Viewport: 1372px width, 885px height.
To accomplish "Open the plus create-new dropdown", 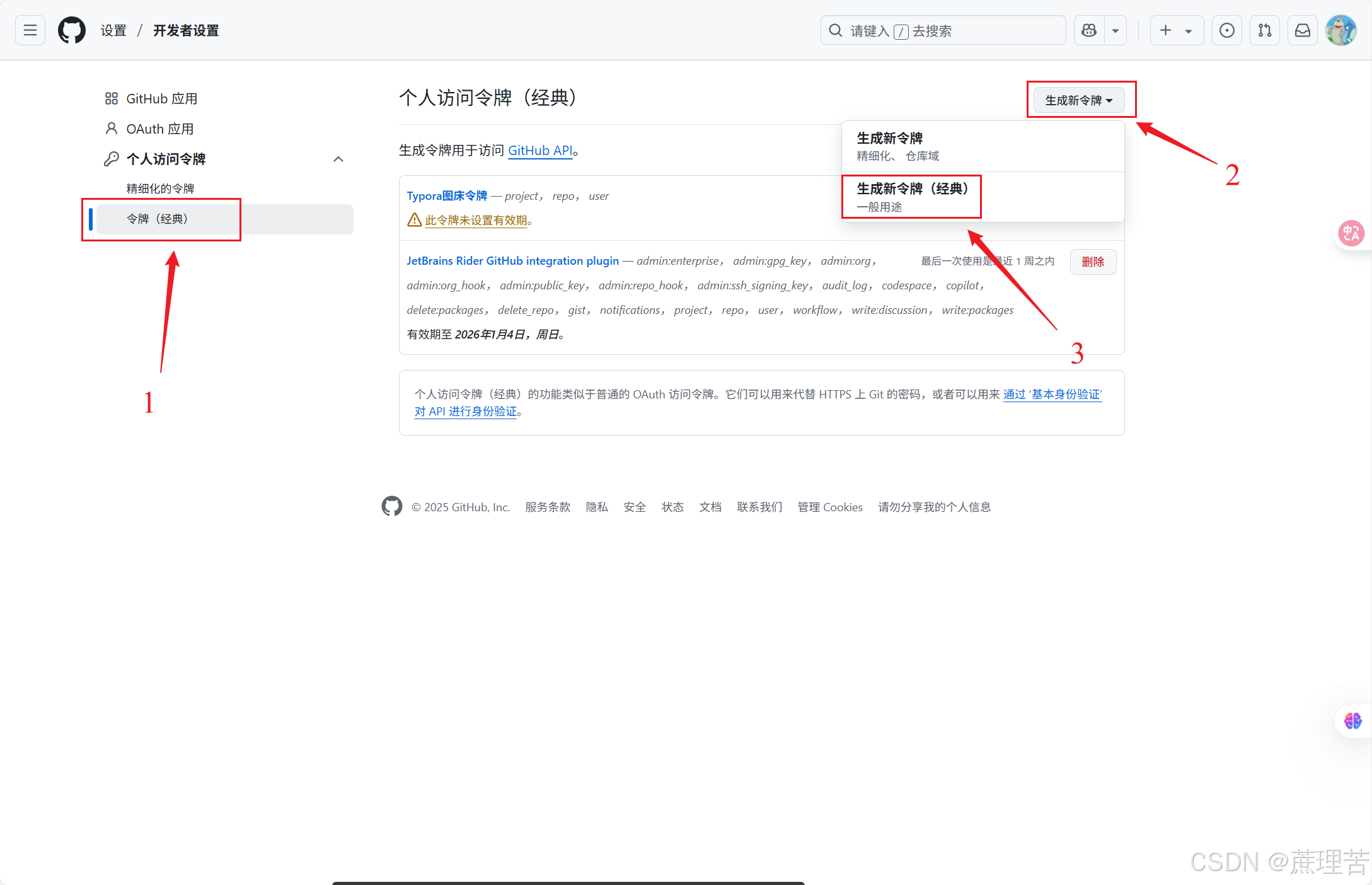I will [x=1176, y=30].
